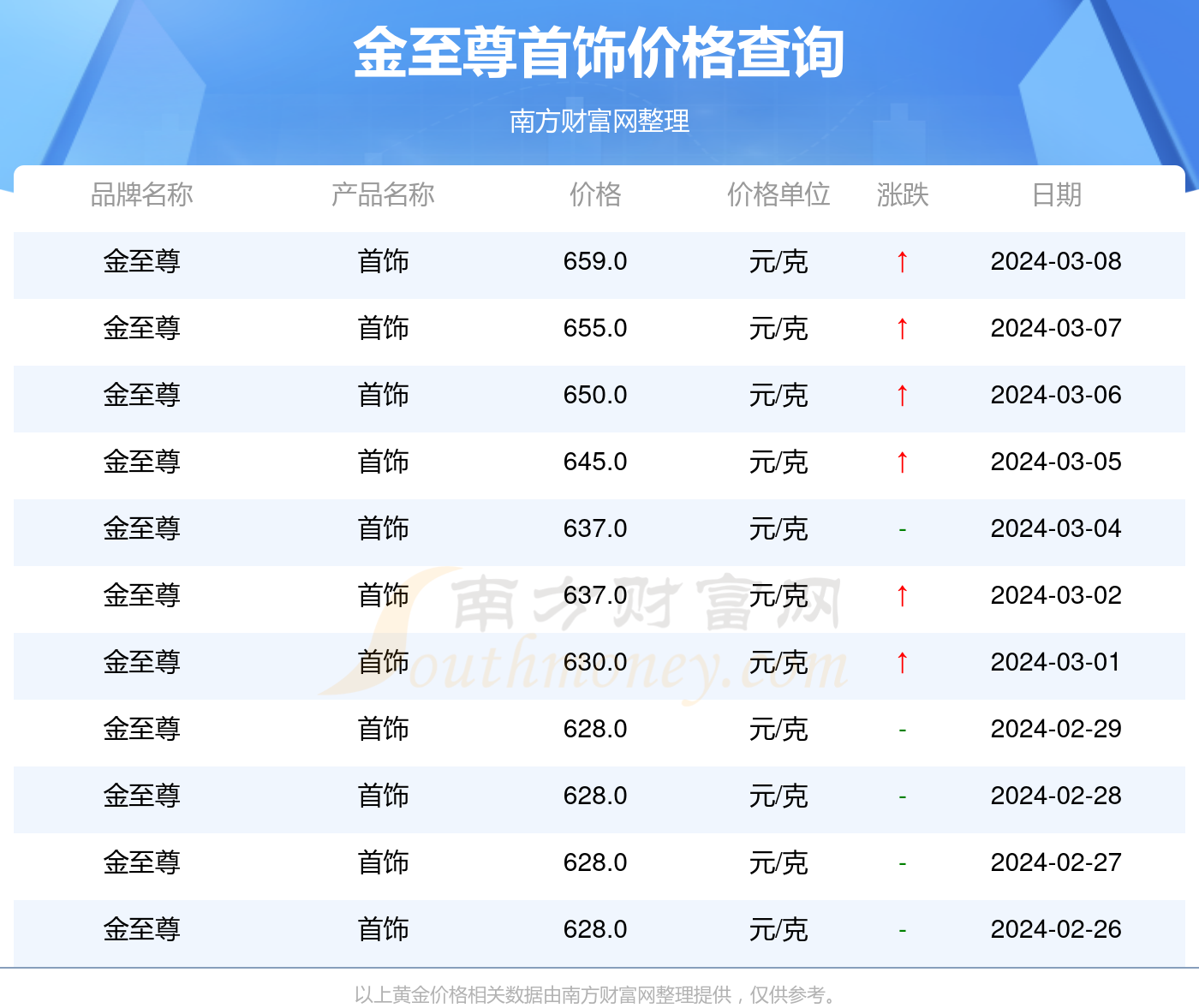Screen dimensions: 1199x1008
Task: Click the footer disclaimer text
Action: coord(599,993)
